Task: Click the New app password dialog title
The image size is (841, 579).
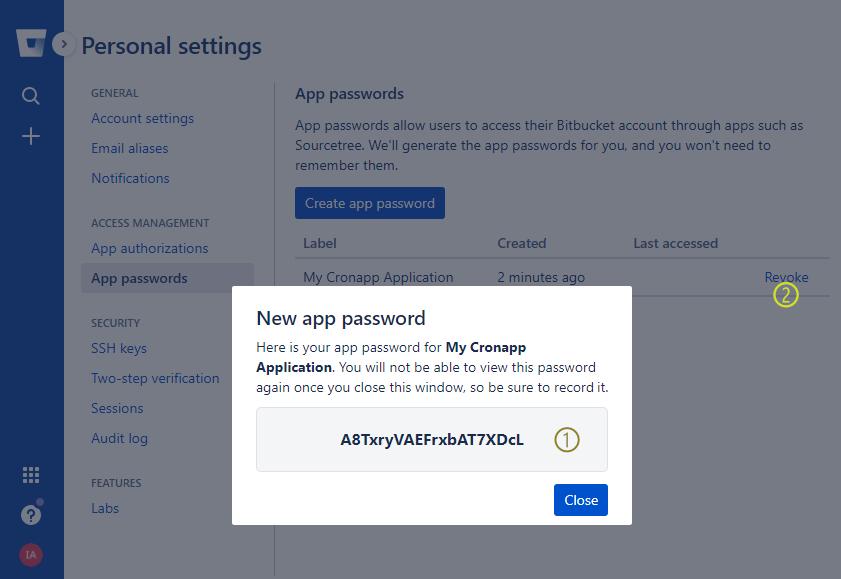Action: pyautogui.click(x=341, y=318)
